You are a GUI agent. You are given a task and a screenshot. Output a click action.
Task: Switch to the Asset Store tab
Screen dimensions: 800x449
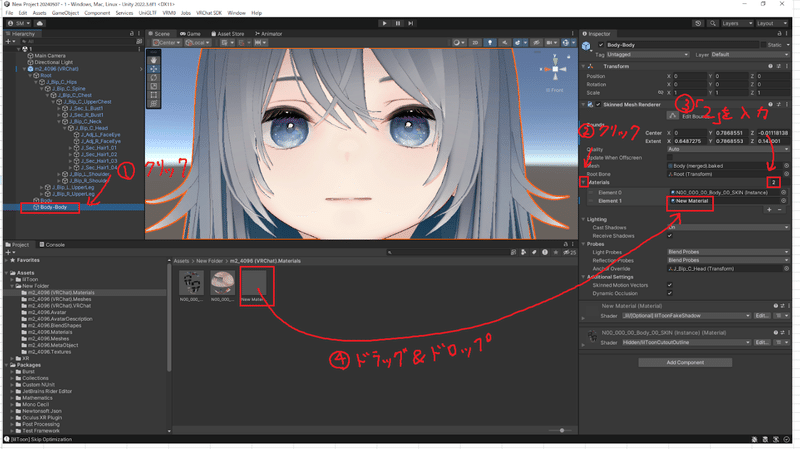[228, 34]
